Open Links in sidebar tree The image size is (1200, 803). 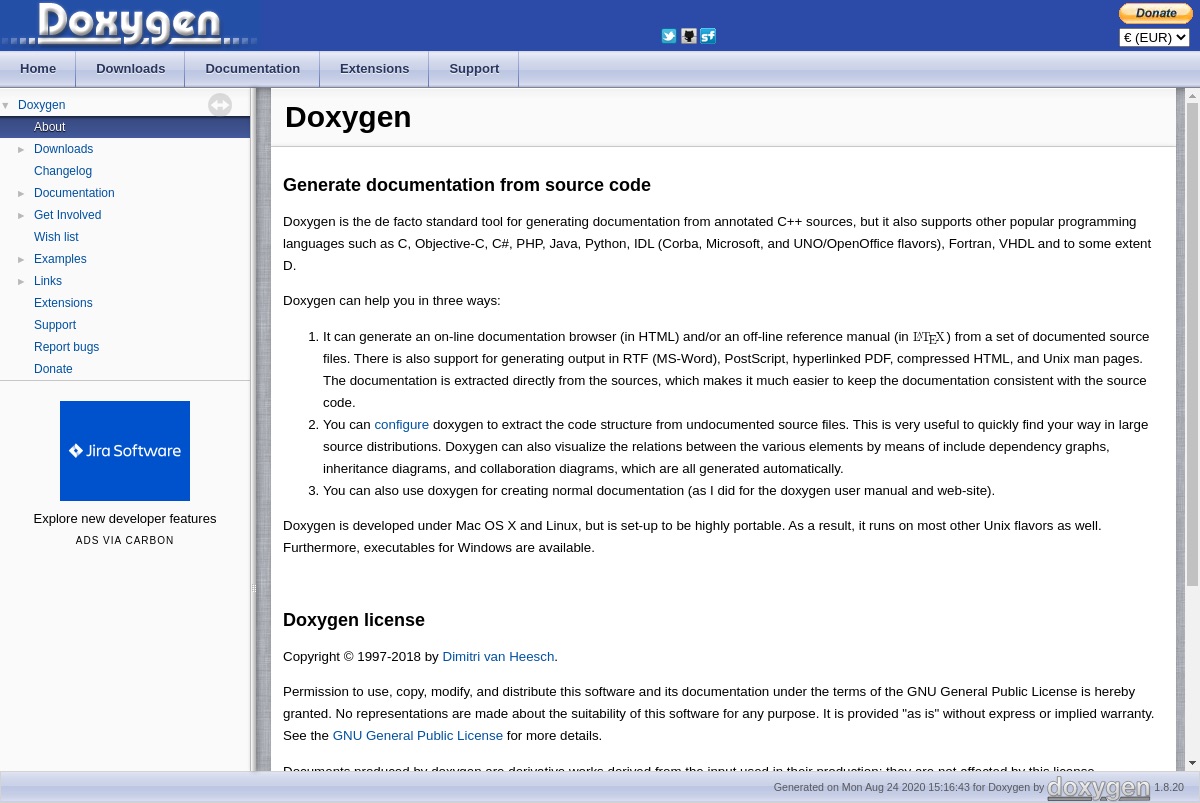pos(48,281)
